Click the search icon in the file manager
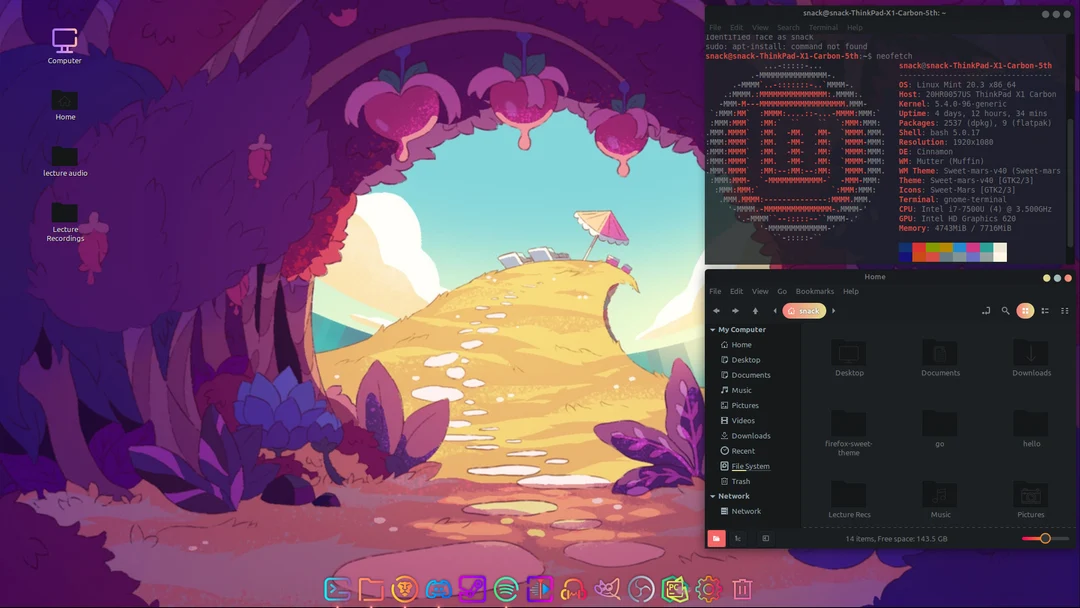 [x=1005, y=311]
